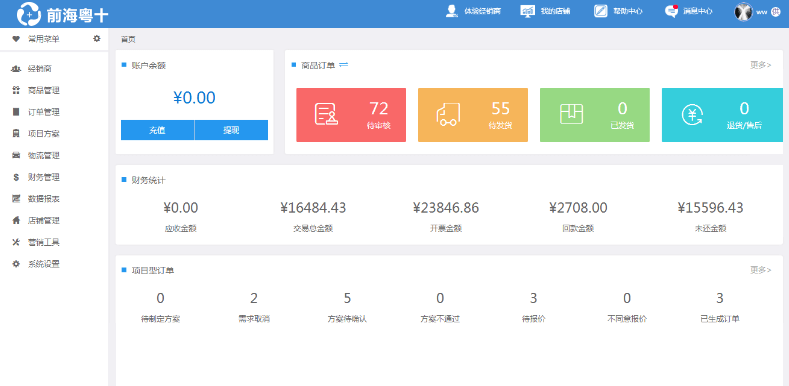
Task: Click the 项目方案 sidebar icon
Action: pyautogui.click(x=16, y=133)
